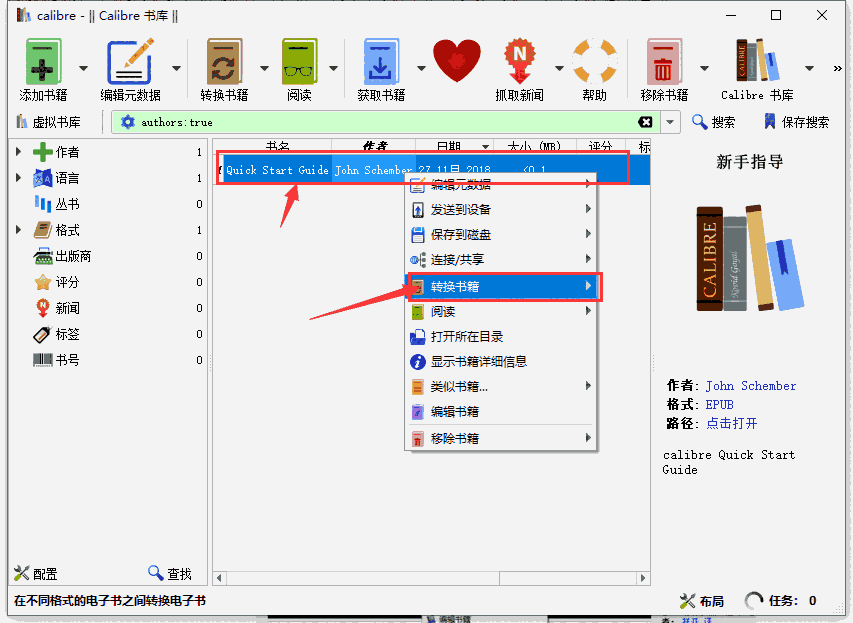The image size is (853, 623).
Task: Click the 转换书籍 toolbar icon
Action: click(224, 61)
